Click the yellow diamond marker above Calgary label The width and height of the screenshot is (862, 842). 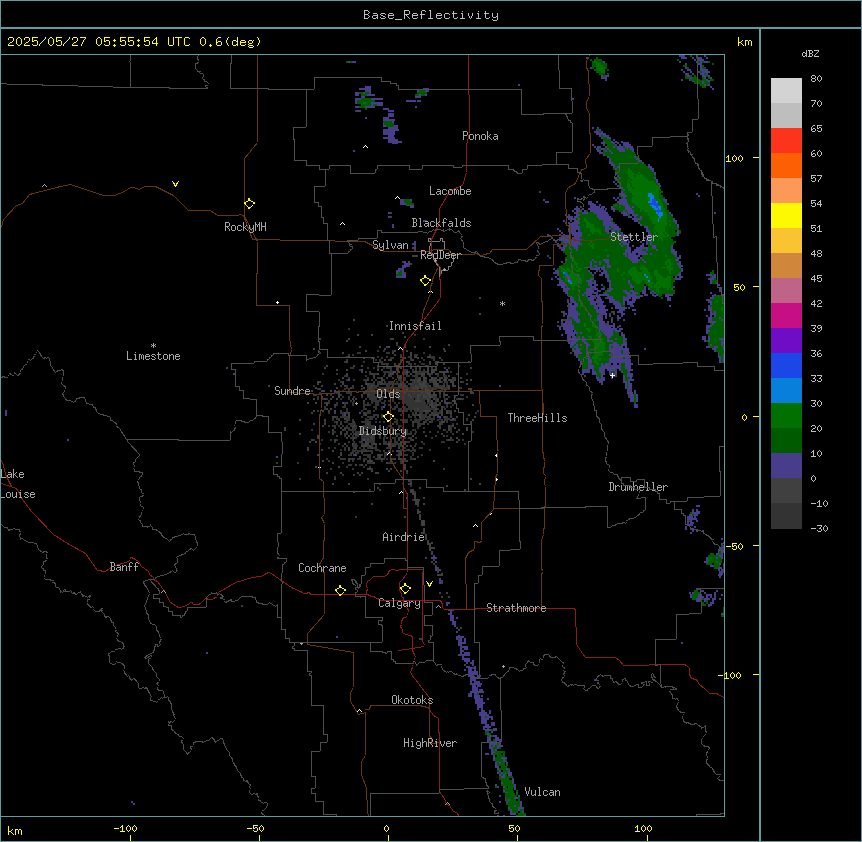[x=405, y=589]
